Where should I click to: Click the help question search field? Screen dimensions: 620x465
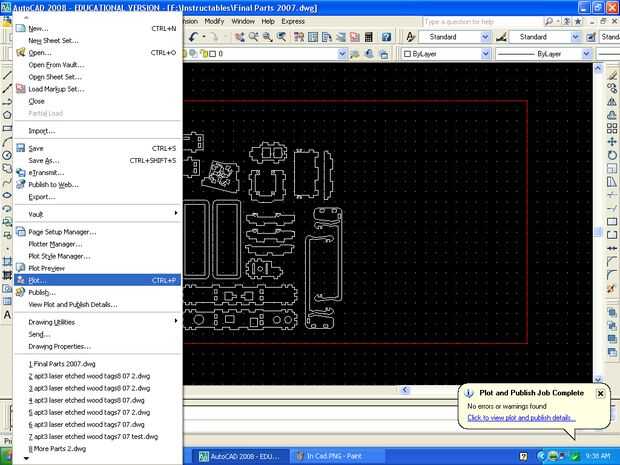tap(481, 21)
